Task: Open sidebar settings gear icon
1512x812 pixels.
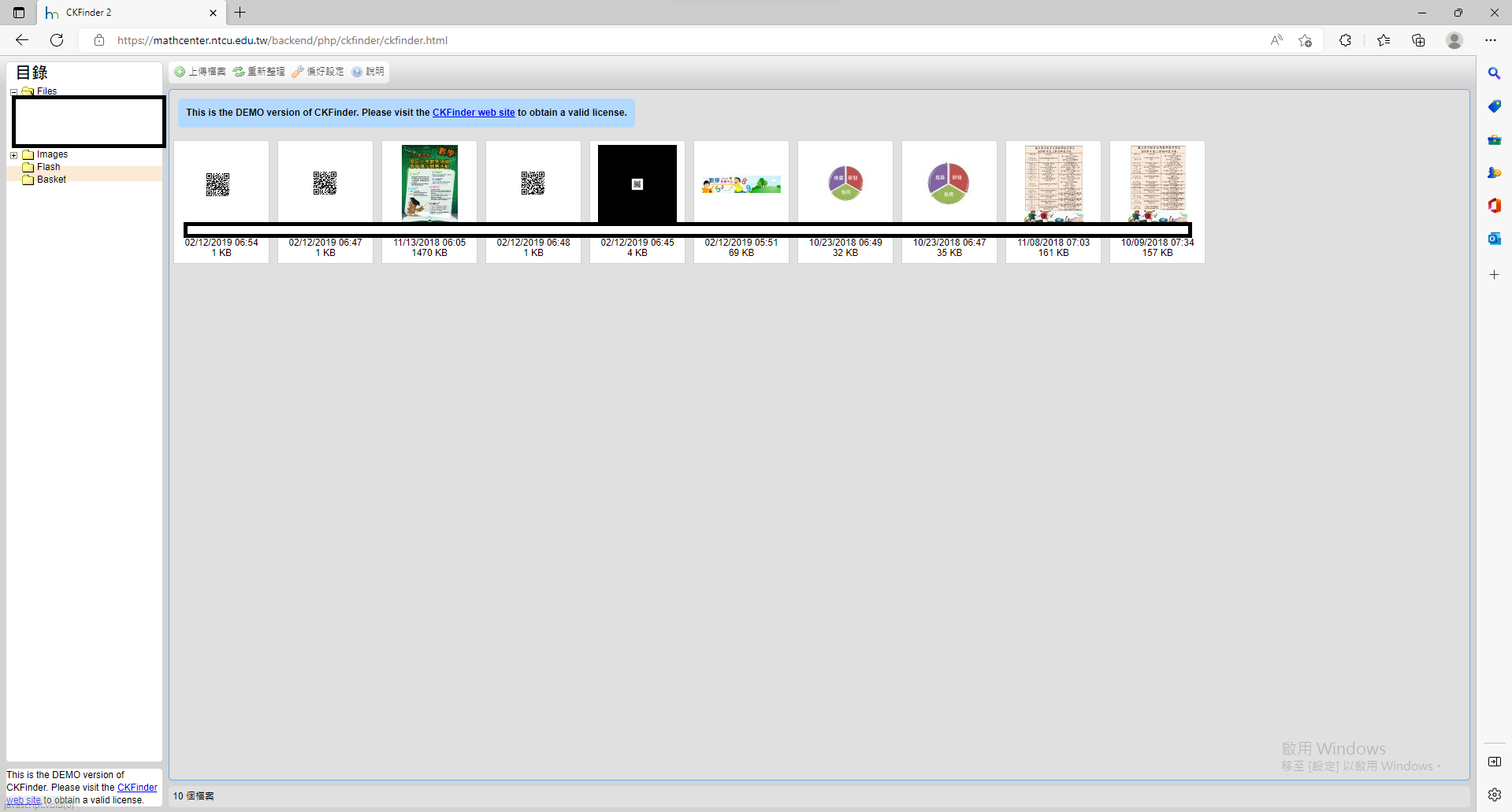Action: tap(1494, 795)
